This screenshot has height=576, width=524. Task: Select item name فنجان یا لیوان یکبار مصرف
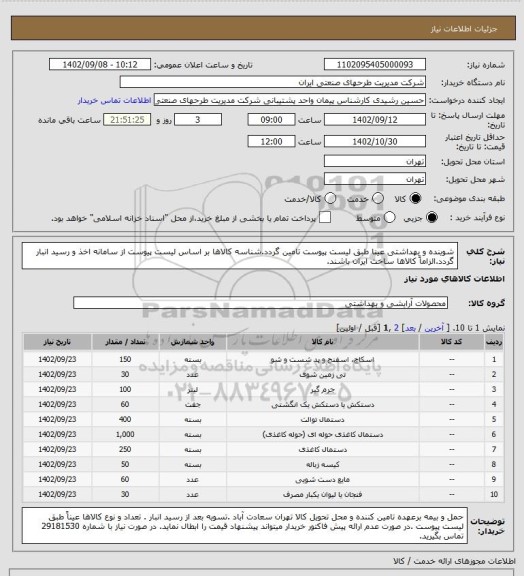(x=322, y=495)
